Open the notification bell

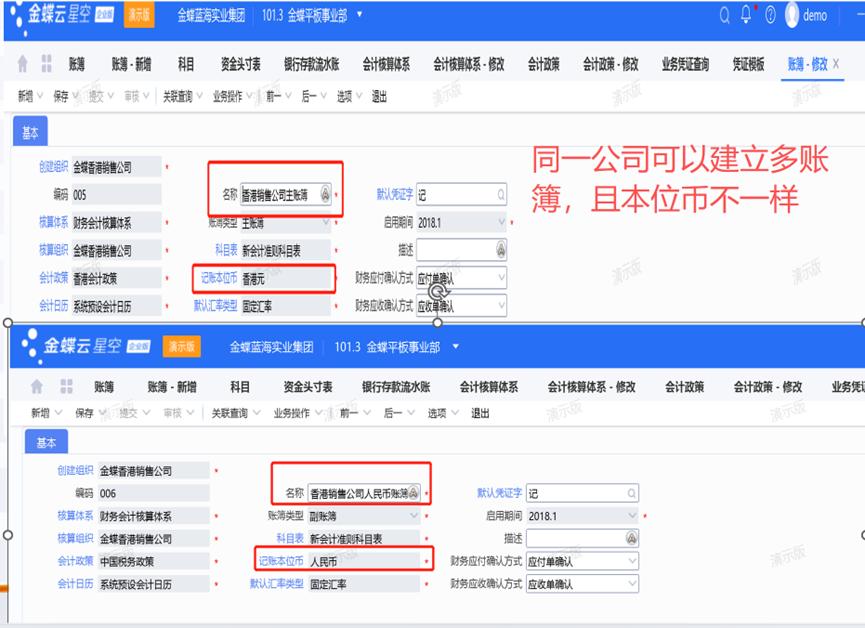(x=746, y=14)
